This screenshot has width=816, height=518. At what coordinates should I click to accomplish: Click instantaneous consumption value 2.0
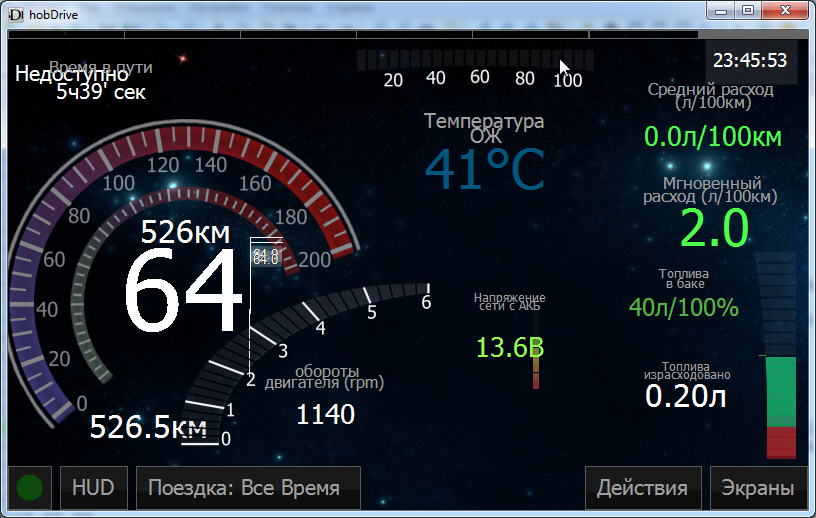click(x=715, y=228)
